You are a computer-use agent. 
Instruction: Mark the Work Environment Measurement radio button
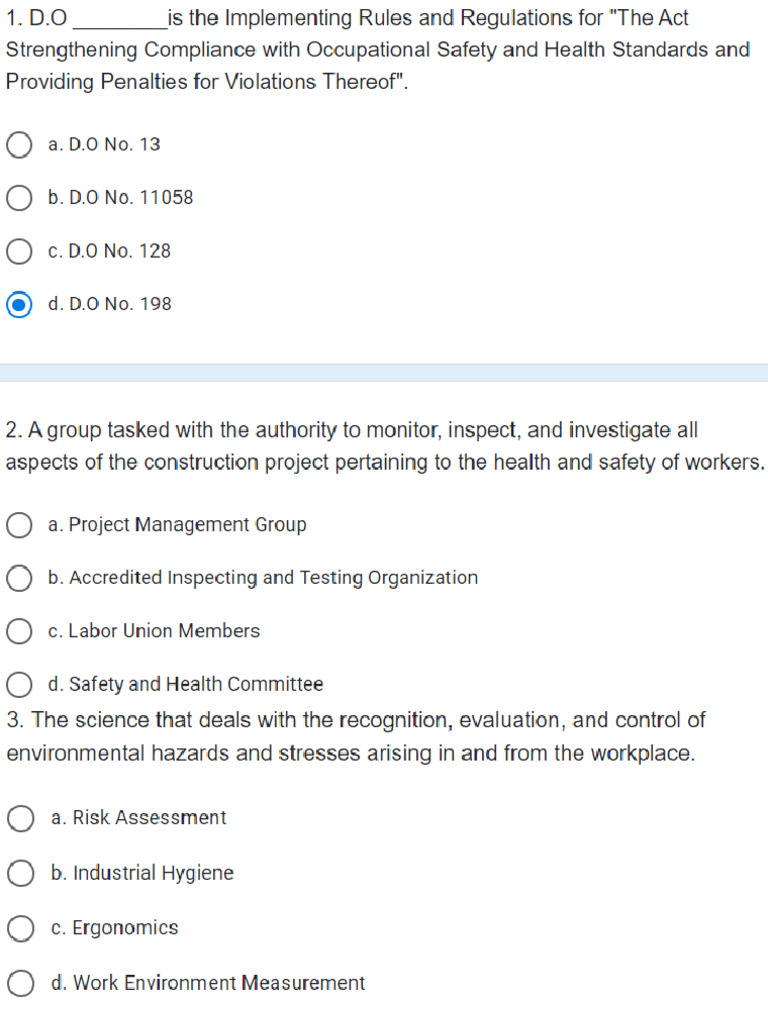point(20,983)
